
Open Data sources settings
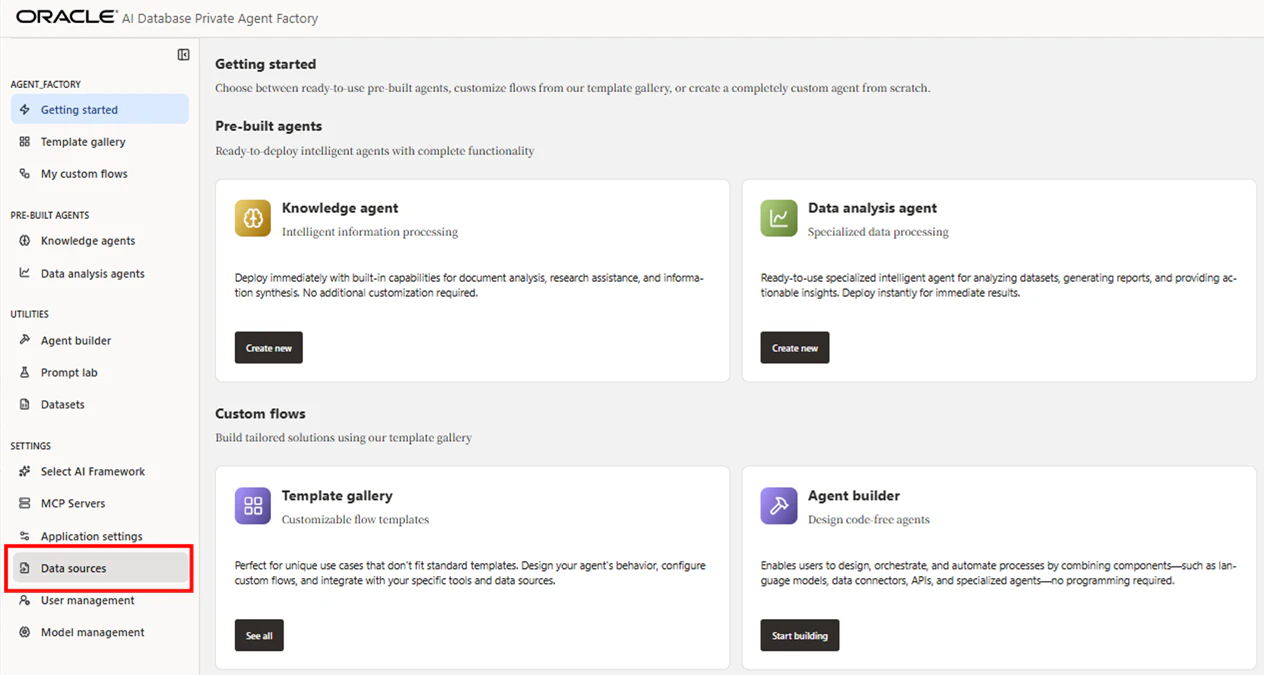click(100, 568)
